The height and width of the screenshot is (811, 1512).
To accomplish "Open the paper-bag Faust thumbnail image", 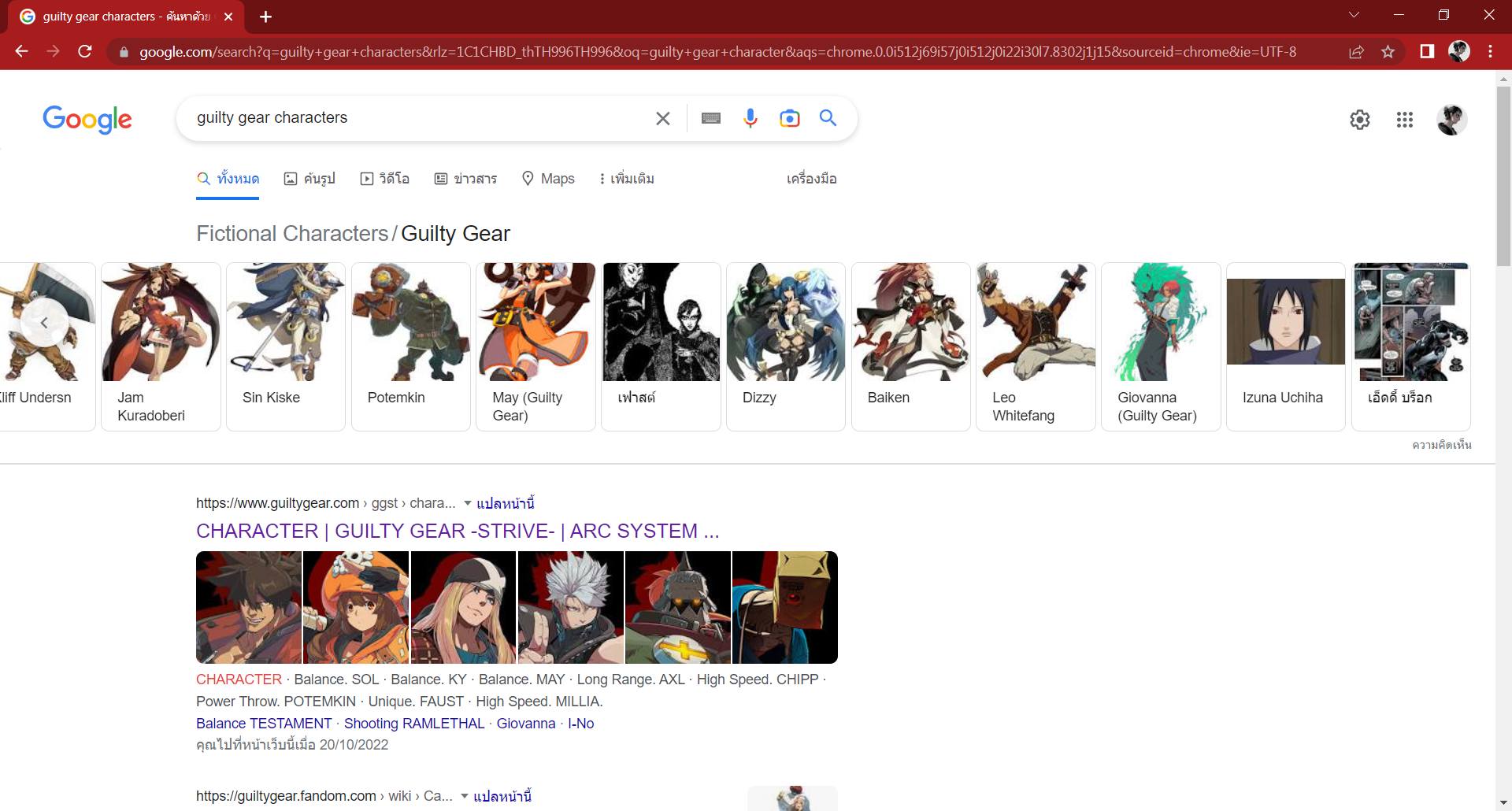I will click(x=785, y=607).
